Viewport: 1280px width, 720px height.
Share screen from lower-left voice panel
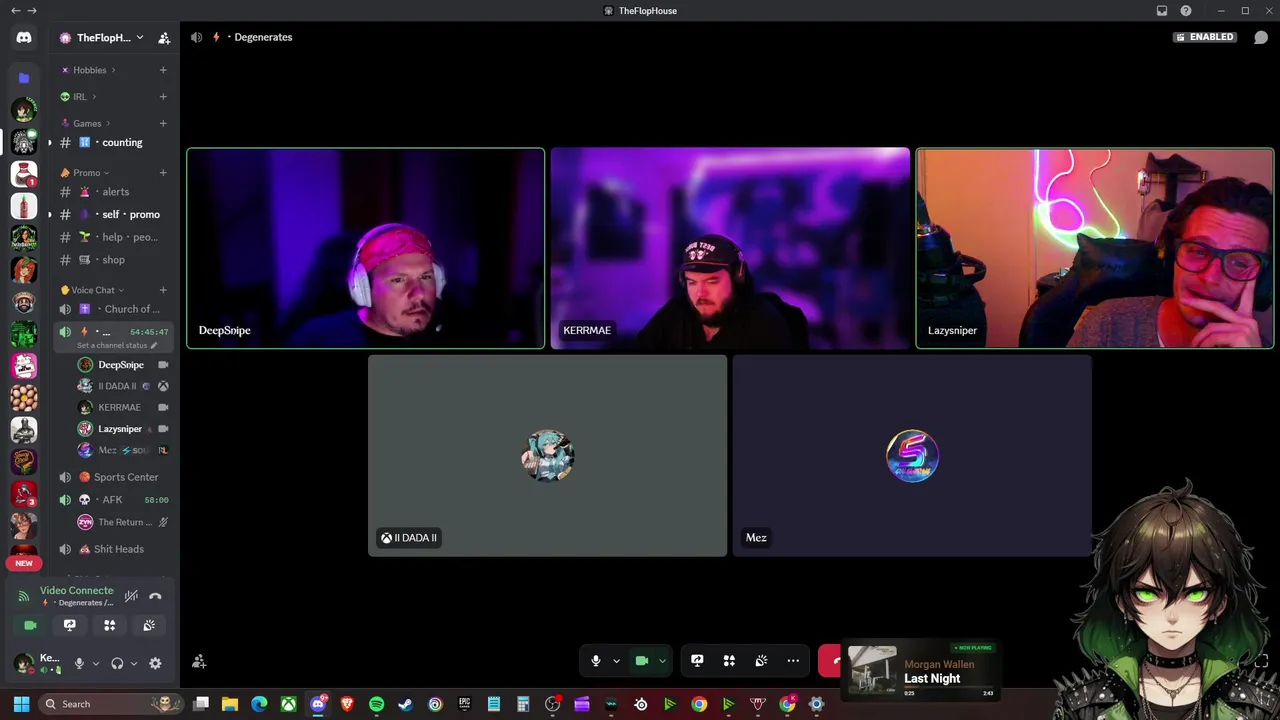tap(70, 625)
